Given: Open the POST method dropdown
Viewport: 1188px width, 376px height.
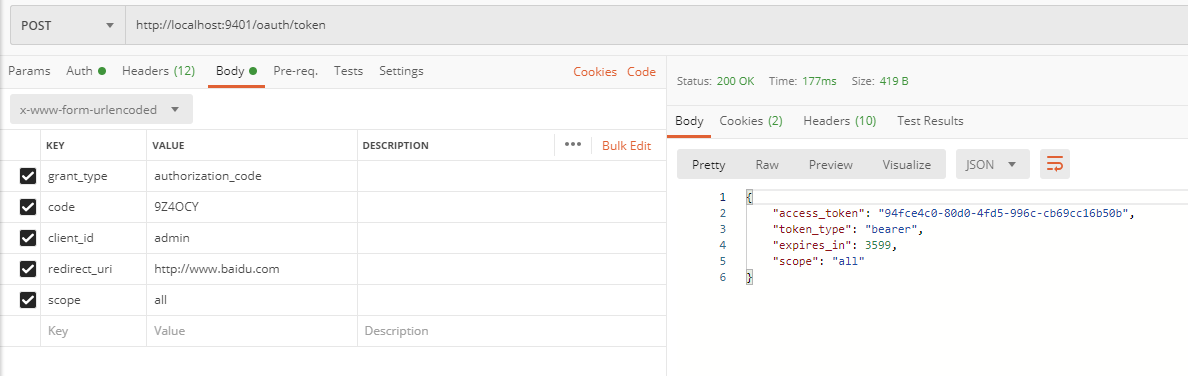Looking at the screenshot, I should coord(67,25).
